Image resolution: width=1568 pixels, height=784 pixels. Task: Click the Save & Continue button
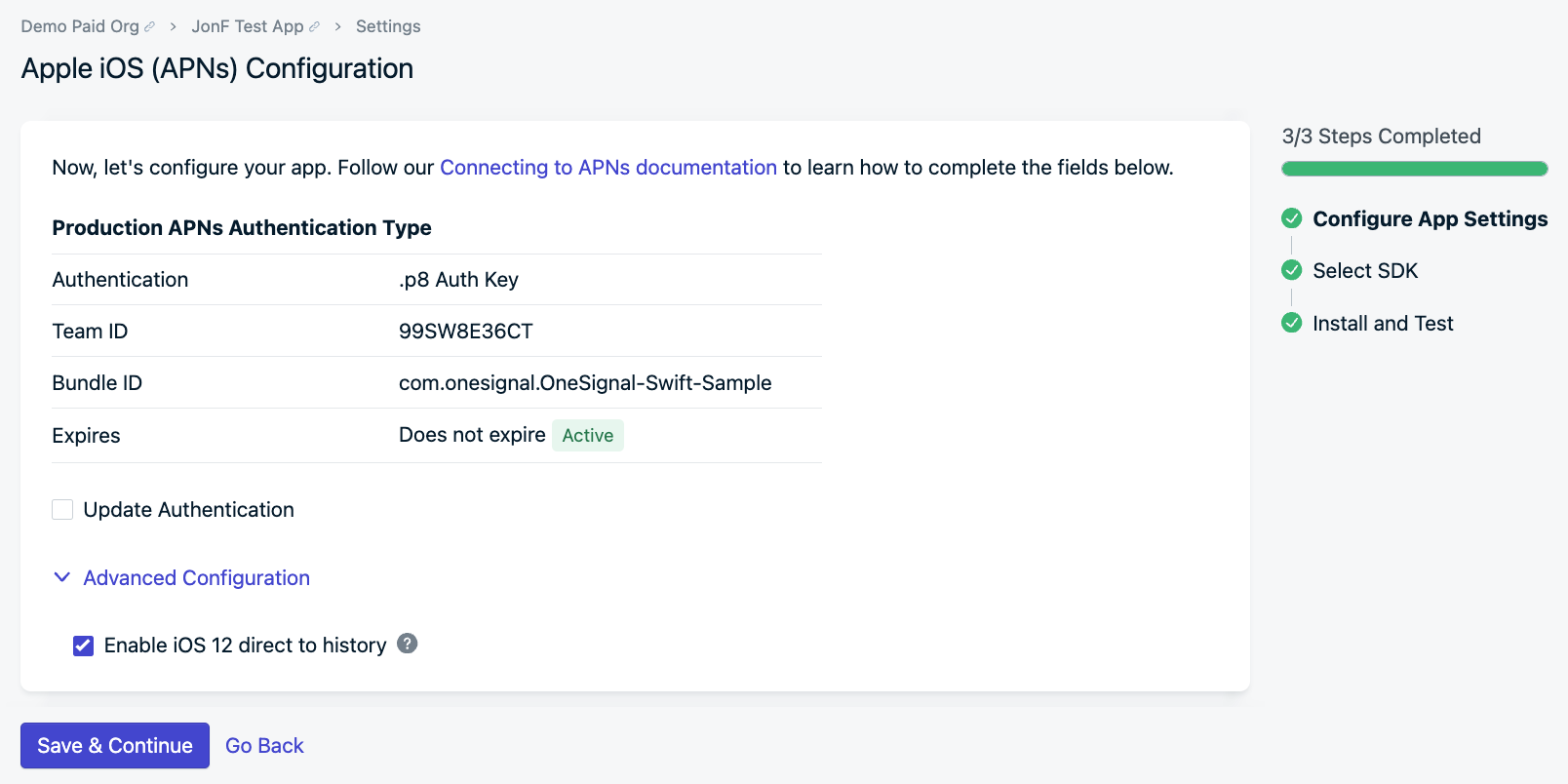115,745
